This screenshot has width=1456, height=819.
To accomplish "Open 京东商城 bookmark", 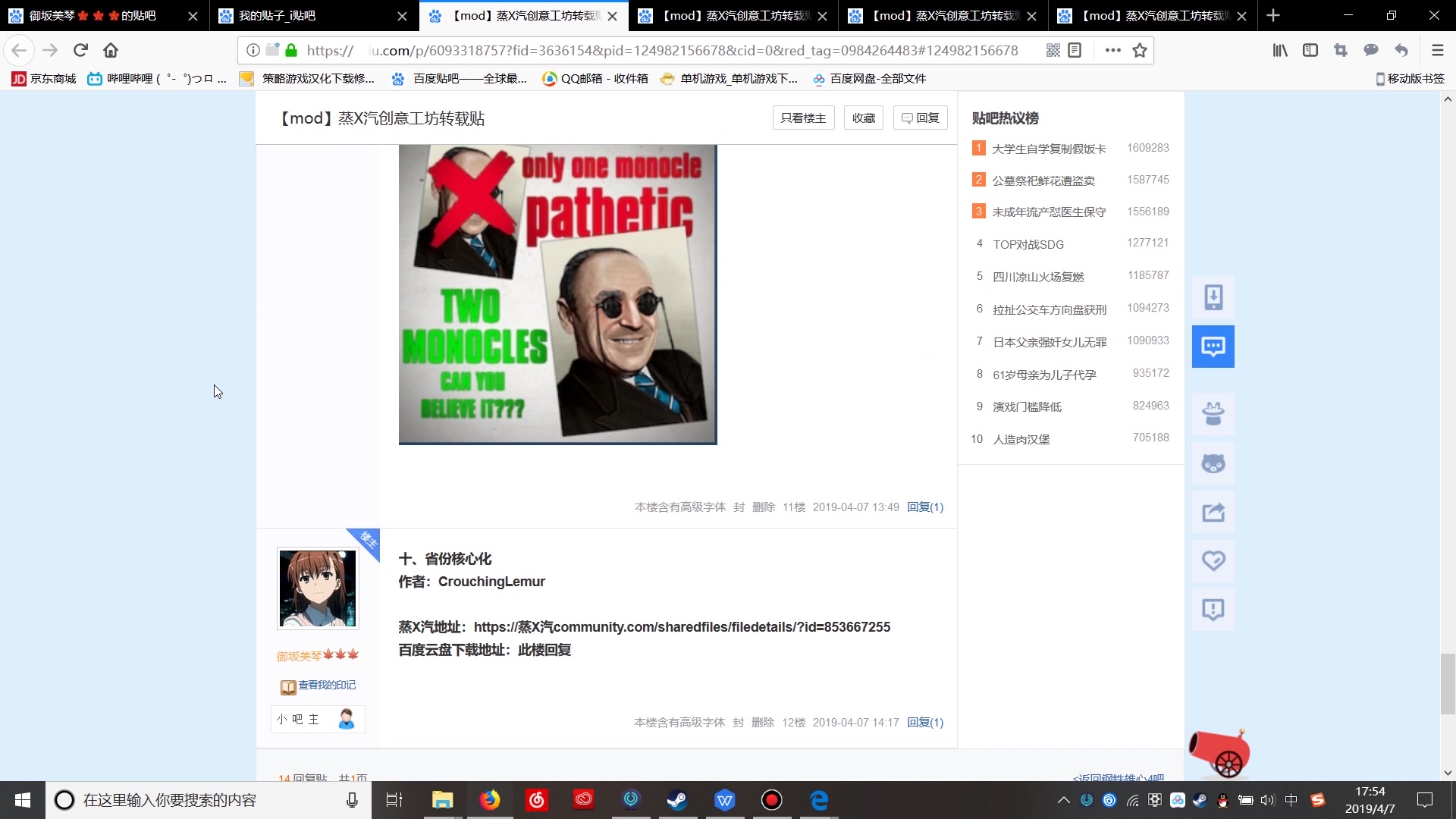I will 44,78.
